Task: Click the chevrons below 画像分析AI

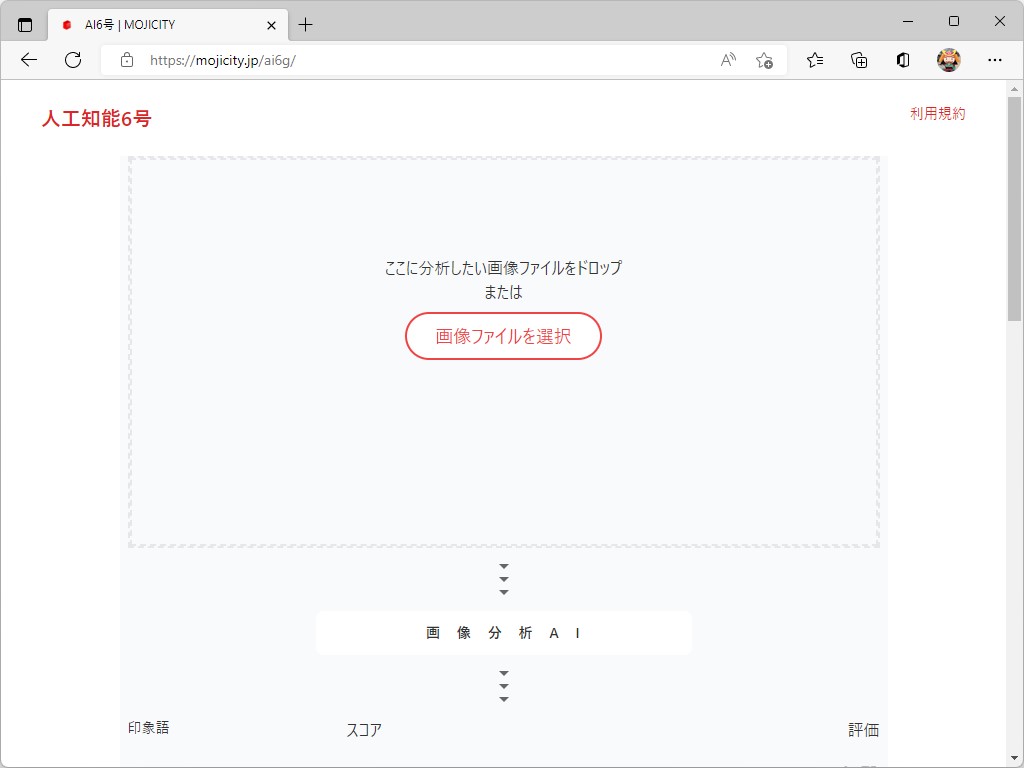Action: (503, 686)
